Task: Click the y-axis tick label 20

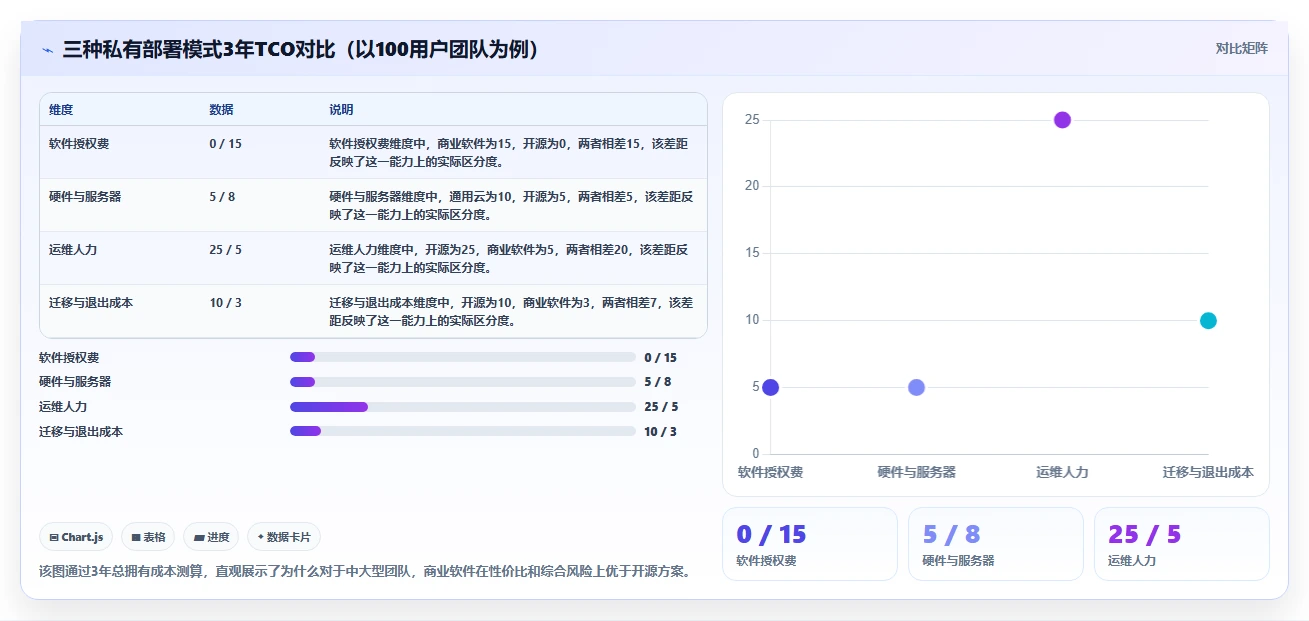Action: tap(752, 186)
